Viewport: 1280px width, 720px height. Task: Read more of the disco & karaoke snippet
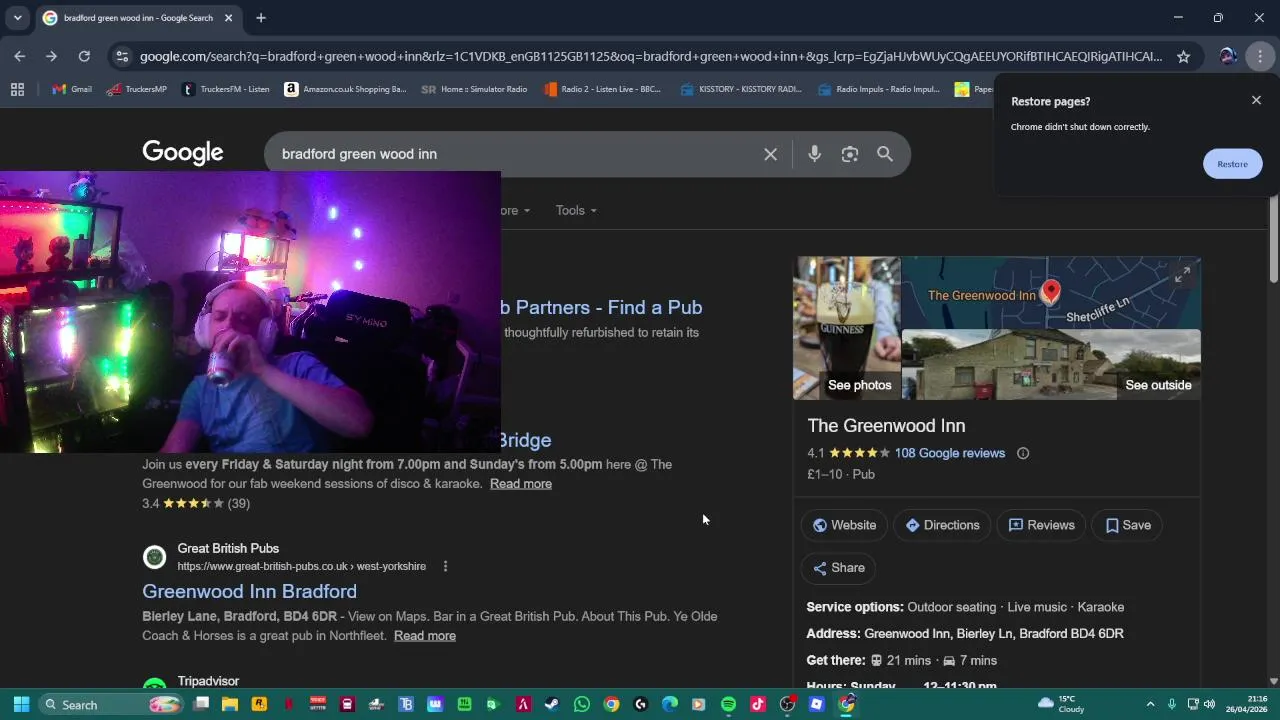point(521,484)
